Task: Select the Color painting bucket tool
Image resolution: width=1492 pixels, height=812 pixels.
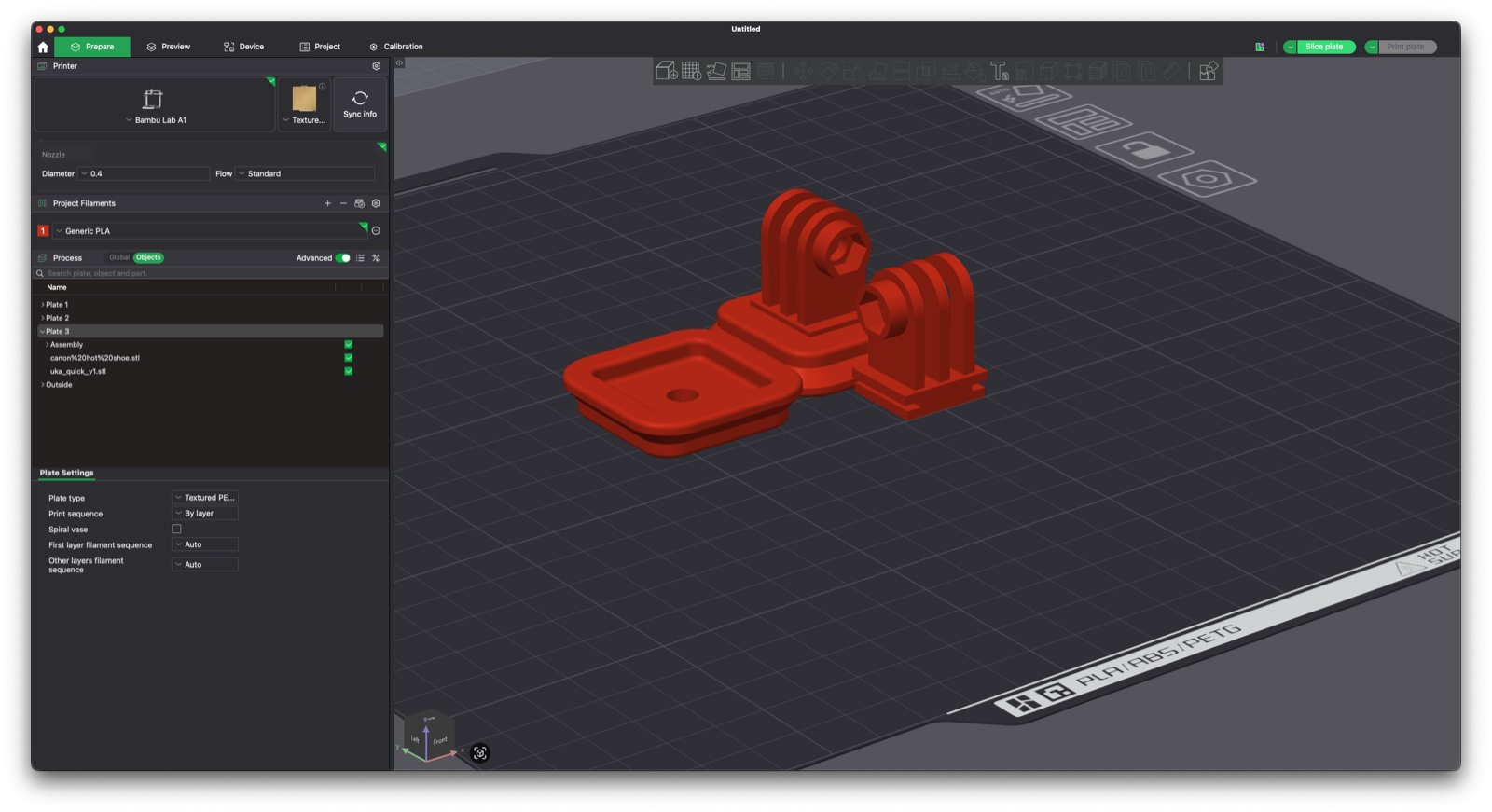Action: (974, 71)
